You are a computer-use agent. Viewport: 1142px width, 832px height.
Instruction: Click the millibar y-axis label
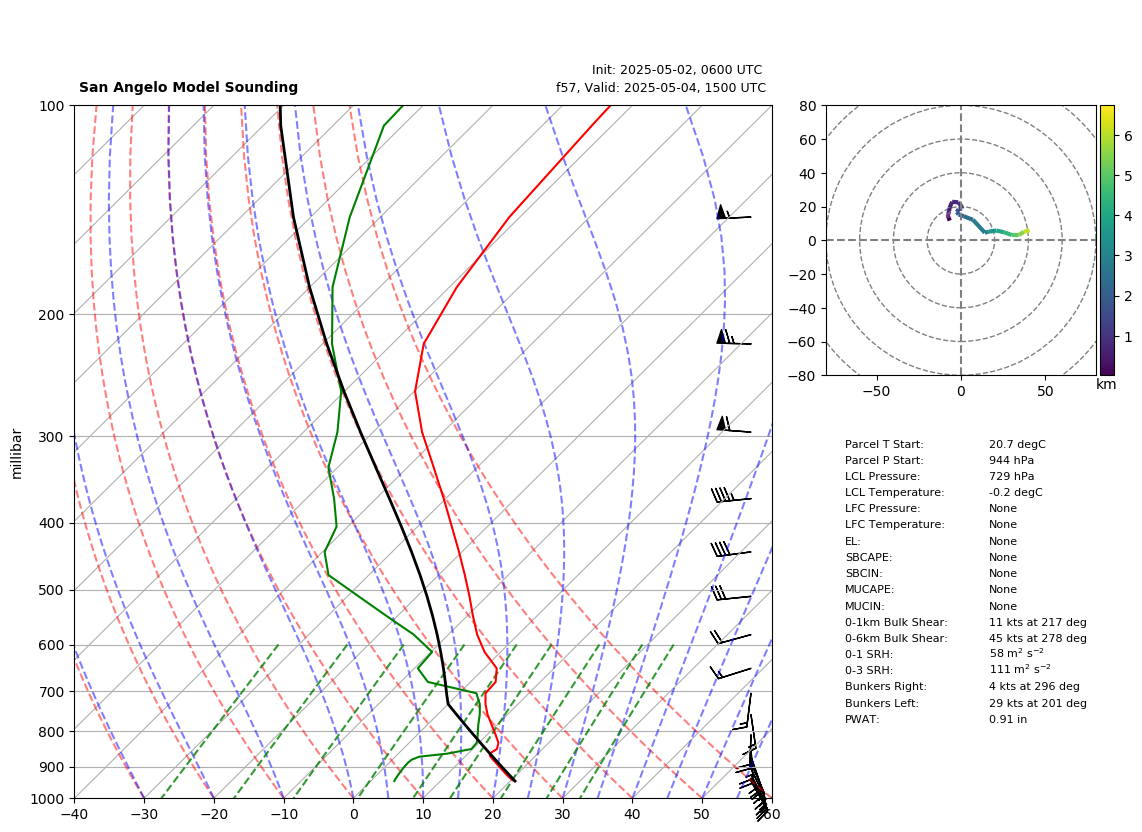[x=17, y=455]
